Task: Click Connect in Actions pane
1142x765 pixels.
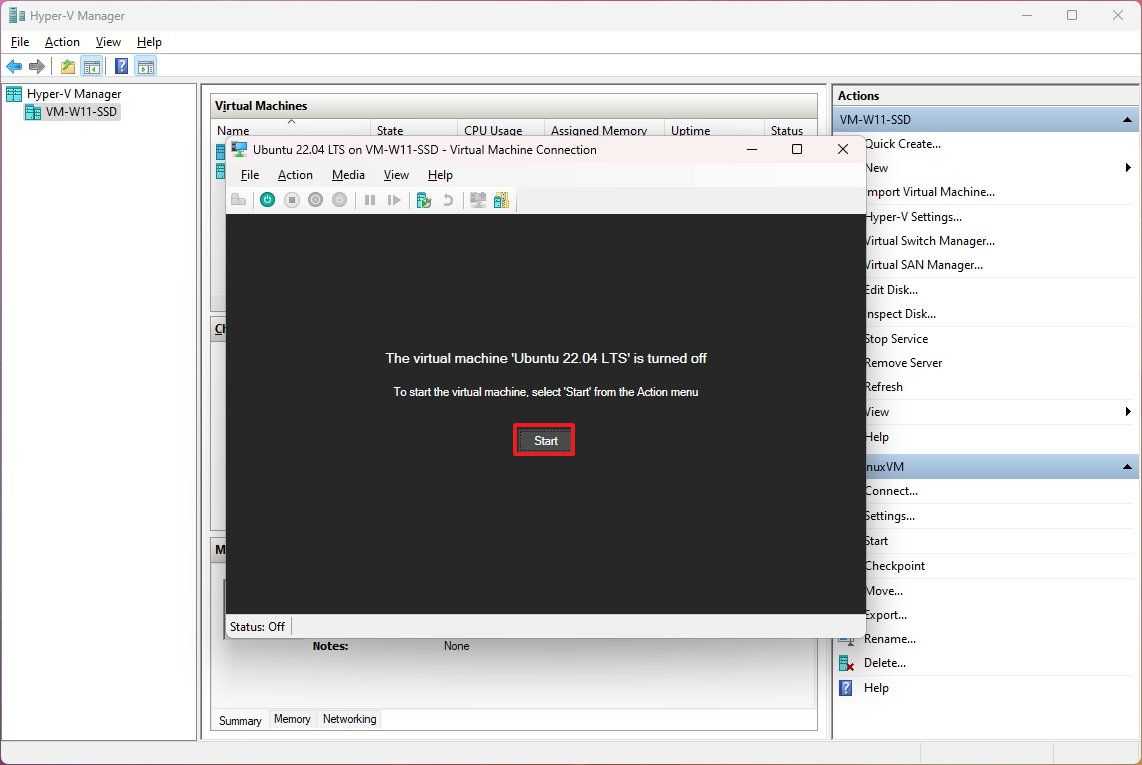Action: (891, 491)
